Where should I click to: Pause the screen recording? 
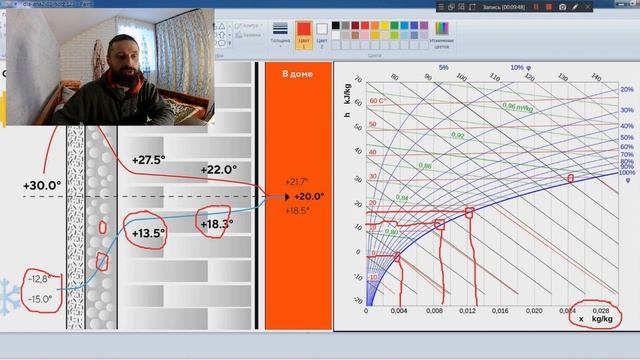pos(536,7)
